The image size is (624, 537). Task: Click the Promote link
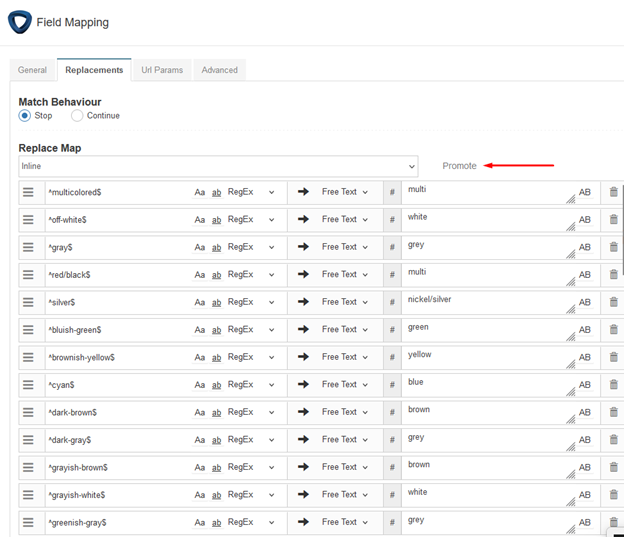coord(459,166)
